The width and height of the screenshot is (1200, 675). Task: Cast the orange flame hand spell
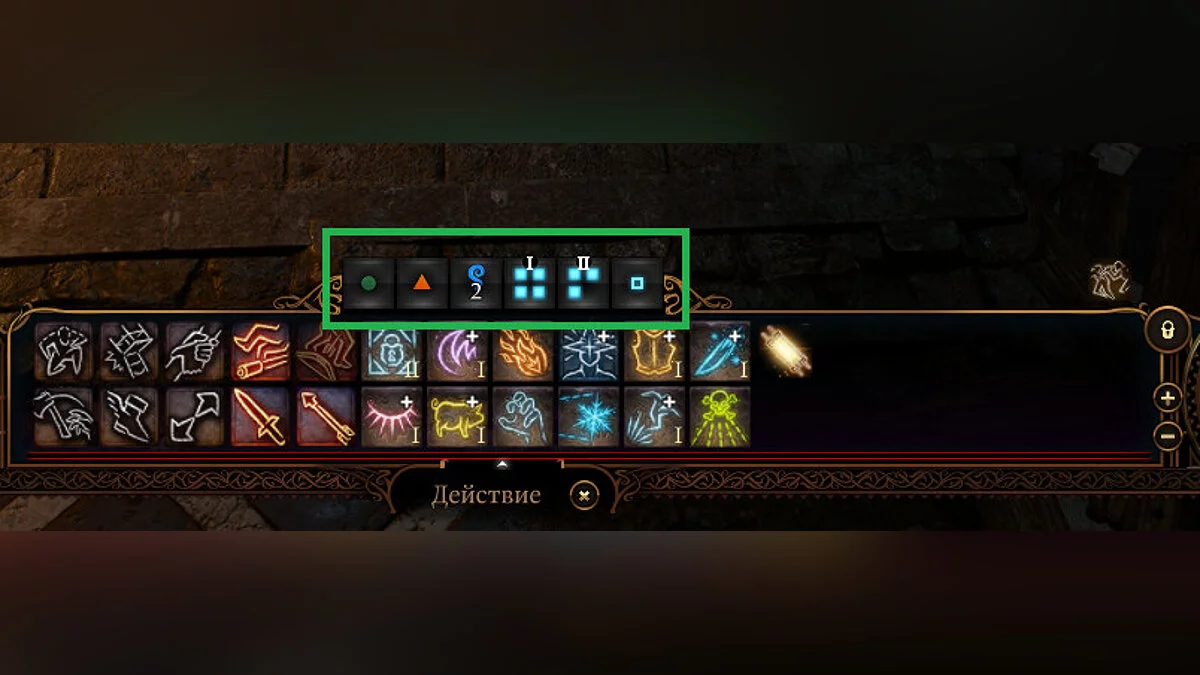[523, 353]
